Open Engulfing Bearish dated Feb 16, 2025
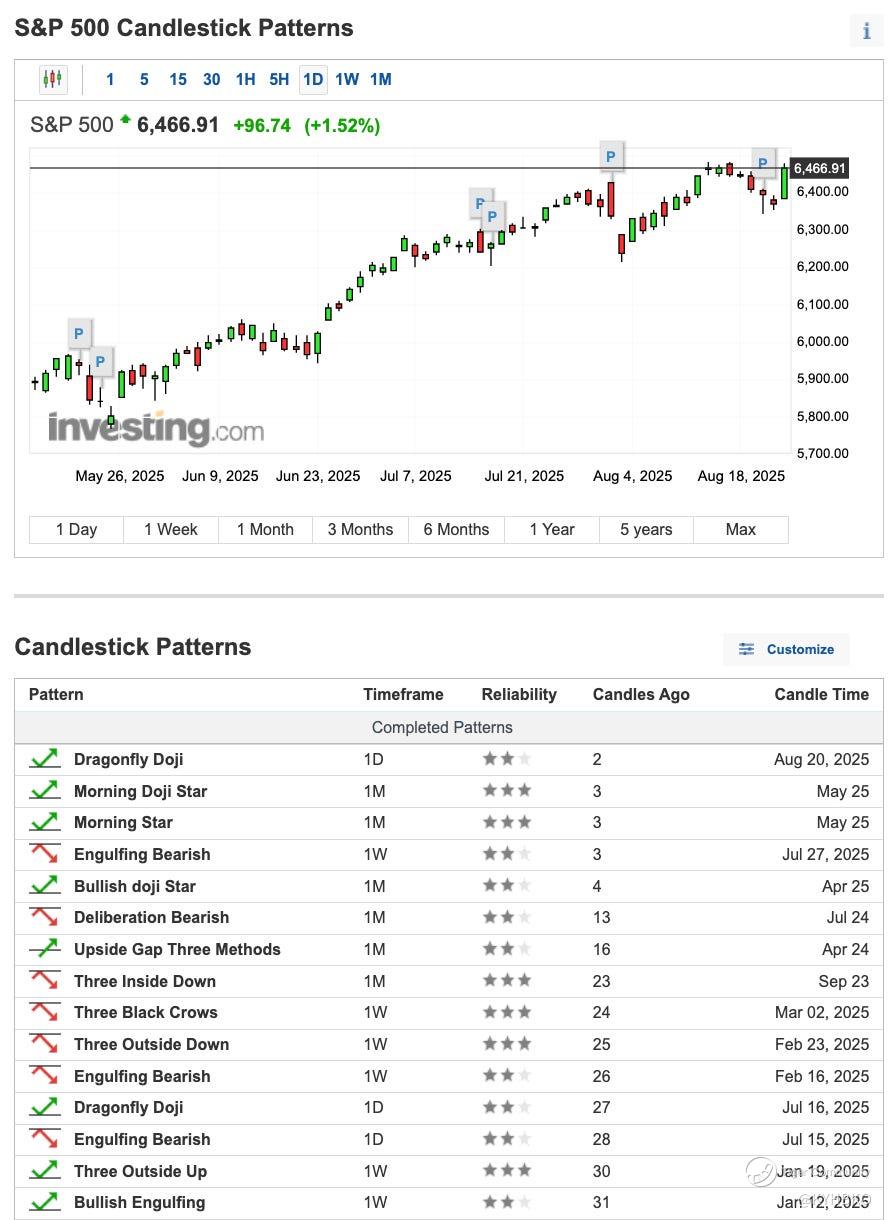Image resolution: width=888 pixels, height=1220 pixels. [x=142, y=1076]
